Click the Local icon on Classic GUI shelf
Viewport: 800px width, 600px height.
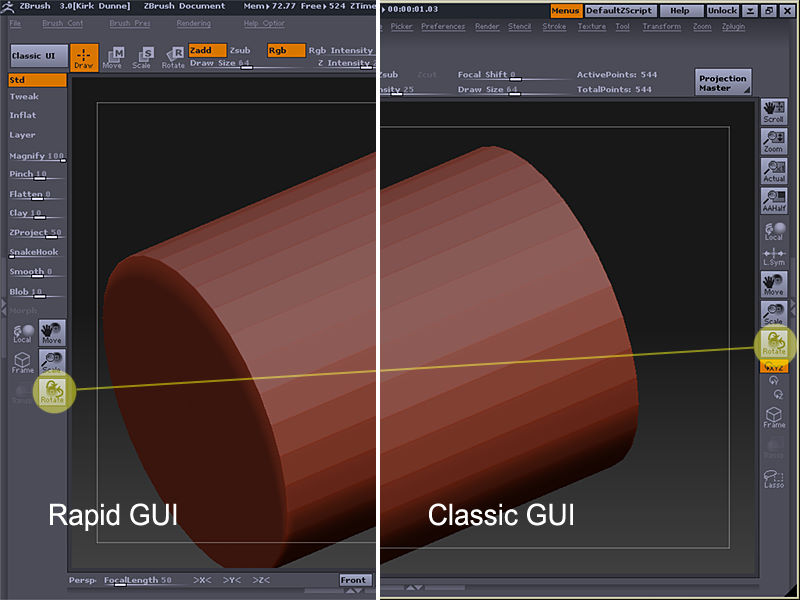(x=773, y=231)
